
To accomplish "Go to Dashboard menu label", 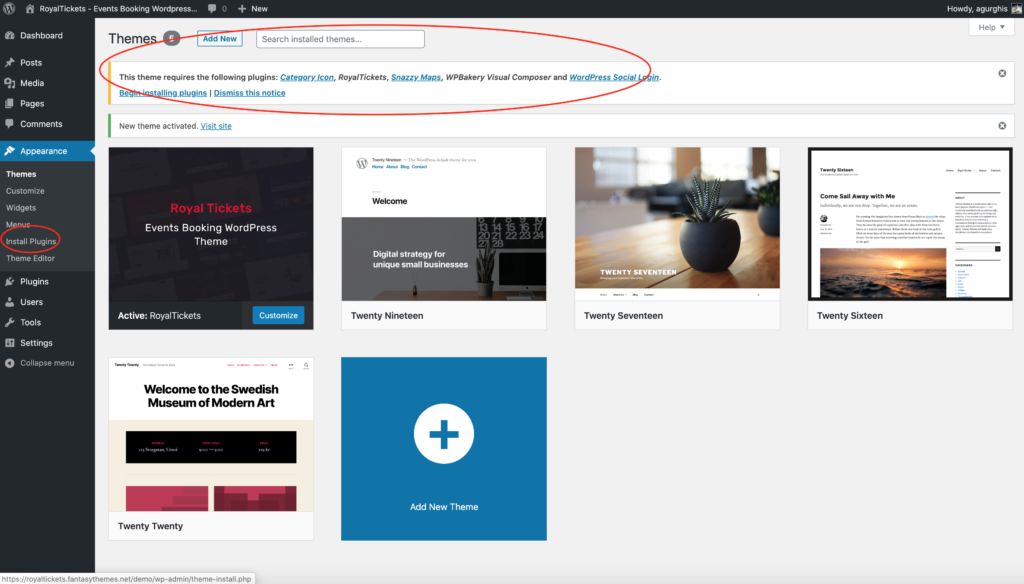I will (41, 35).
